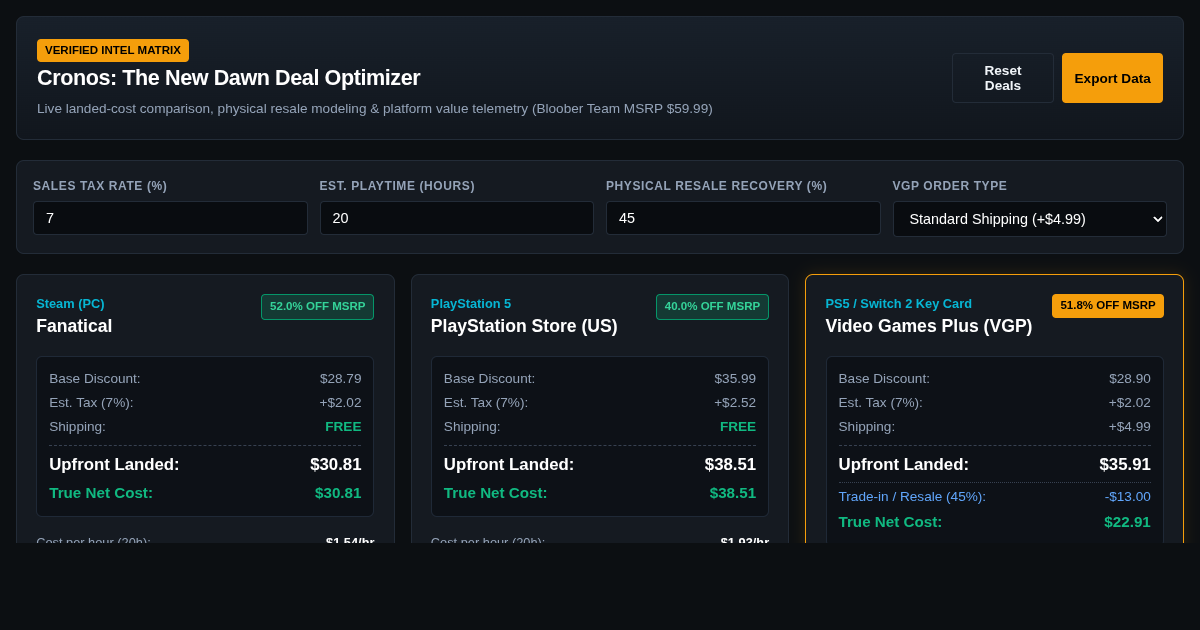This screenshot has height=630, width=1200.
Task: Click Fanatical upfront landed value $30.81
Action: click(336, 465)
